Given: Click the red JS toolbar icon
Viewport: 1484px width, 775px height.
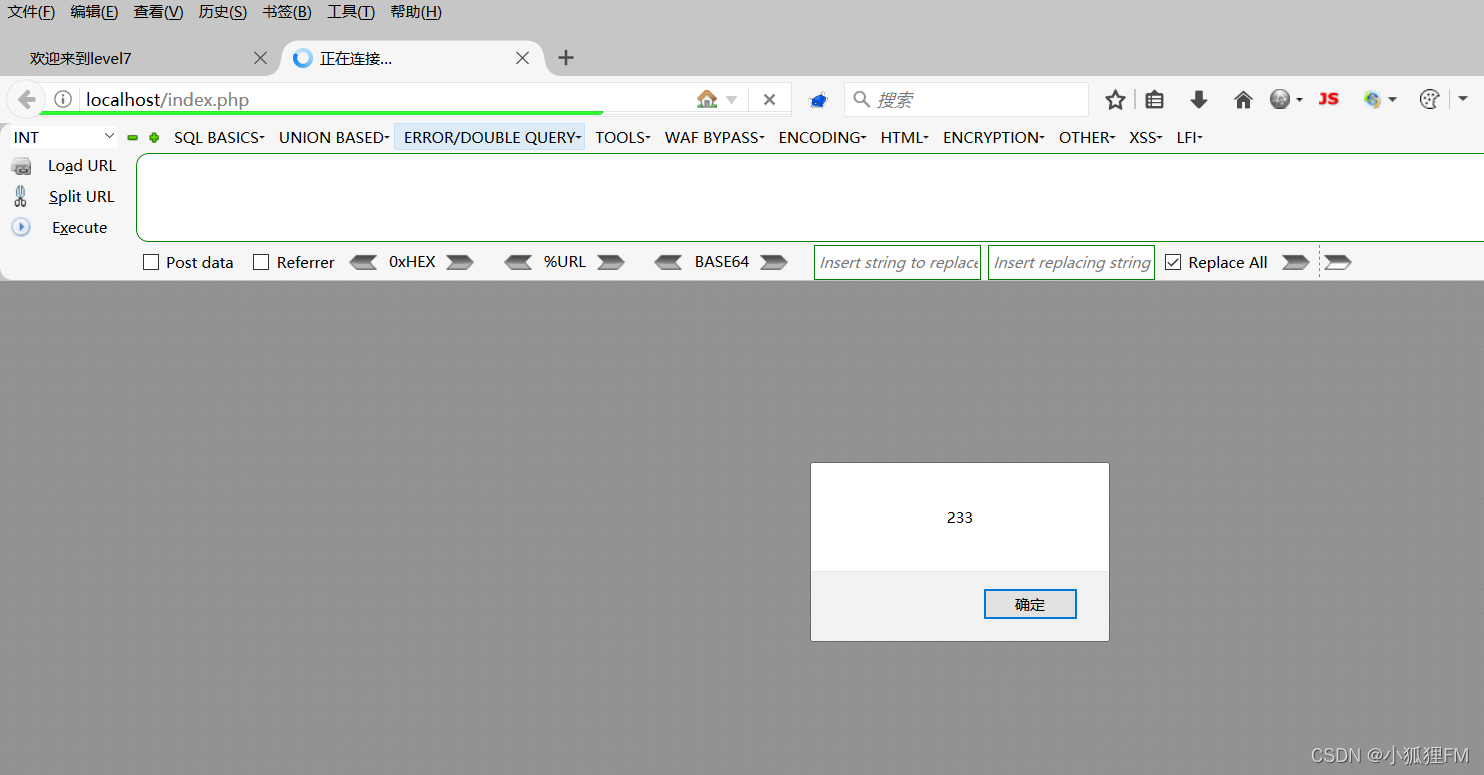Looking at the screenshot, I should point(1328,99).
